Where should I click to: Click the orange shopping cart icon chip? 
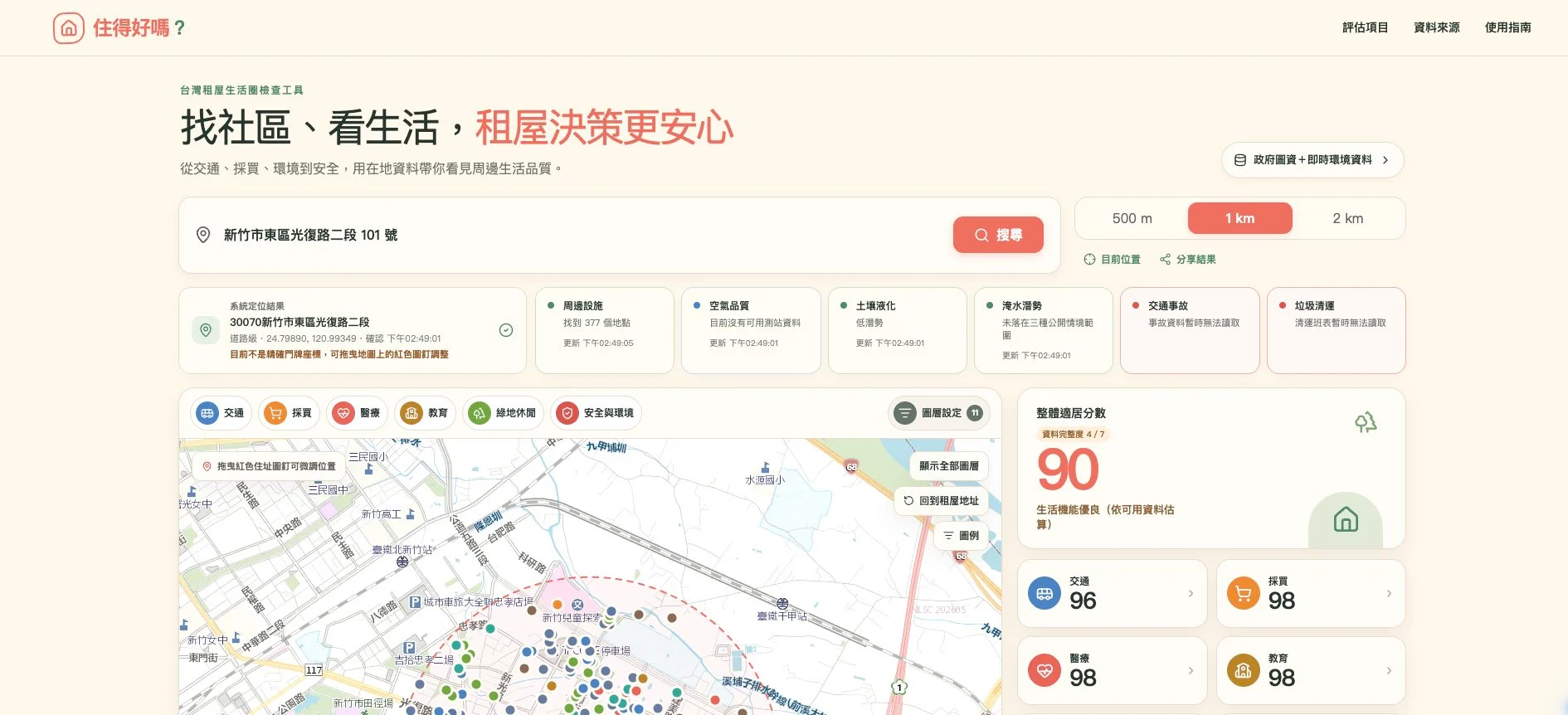[x=275, y=413]
